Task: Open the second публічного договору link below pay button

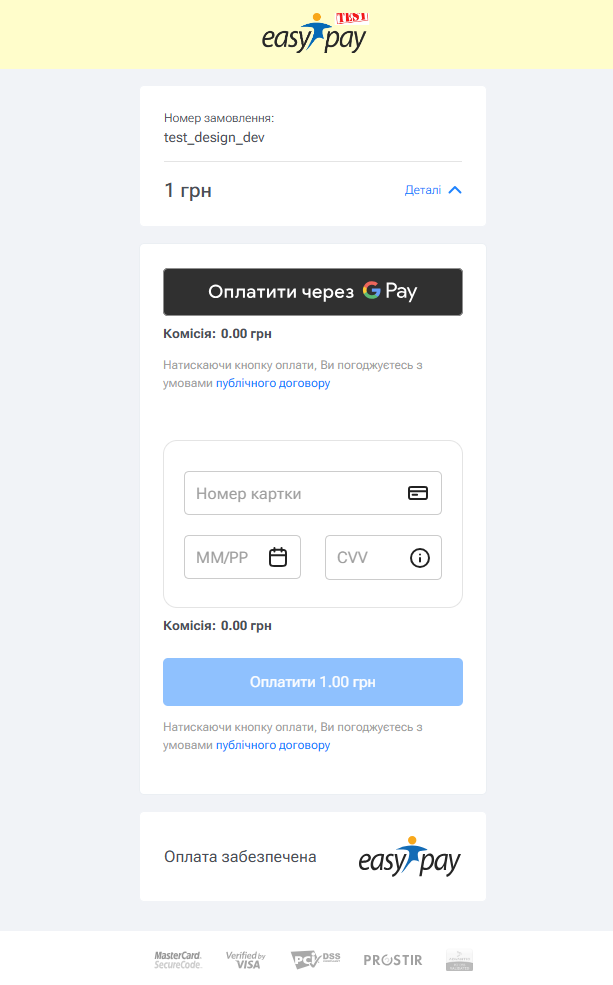Action: click(x=273, y=745)
